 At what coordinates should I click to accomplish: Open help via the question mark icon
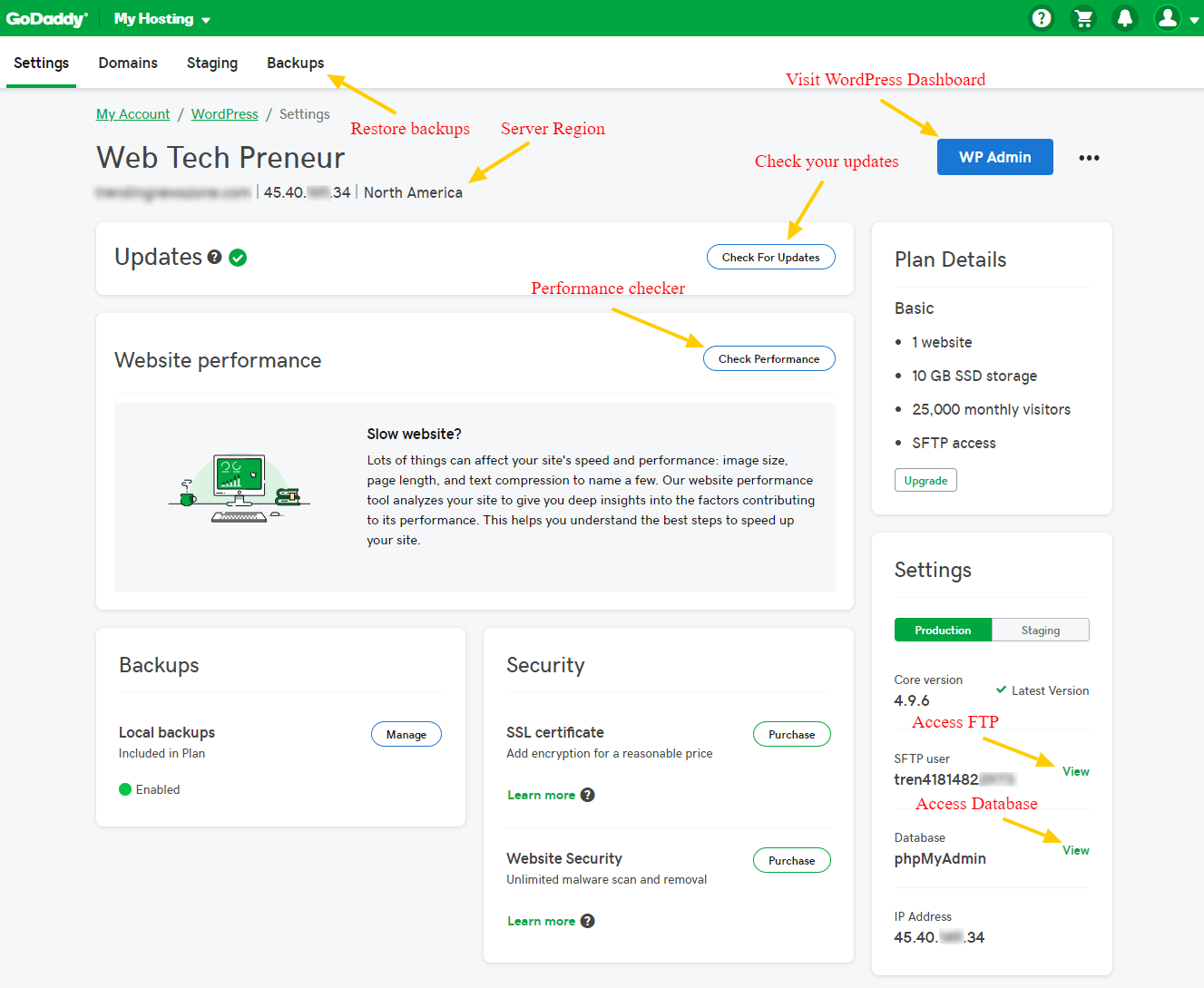pos(1041,17)
